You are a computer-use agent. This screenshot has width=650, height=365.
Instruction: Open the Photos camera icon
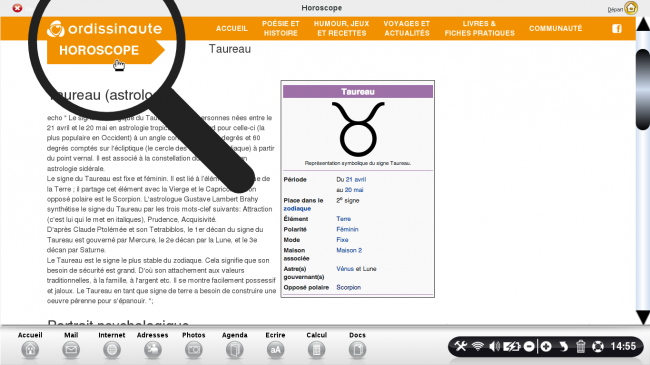click(194, 350)
